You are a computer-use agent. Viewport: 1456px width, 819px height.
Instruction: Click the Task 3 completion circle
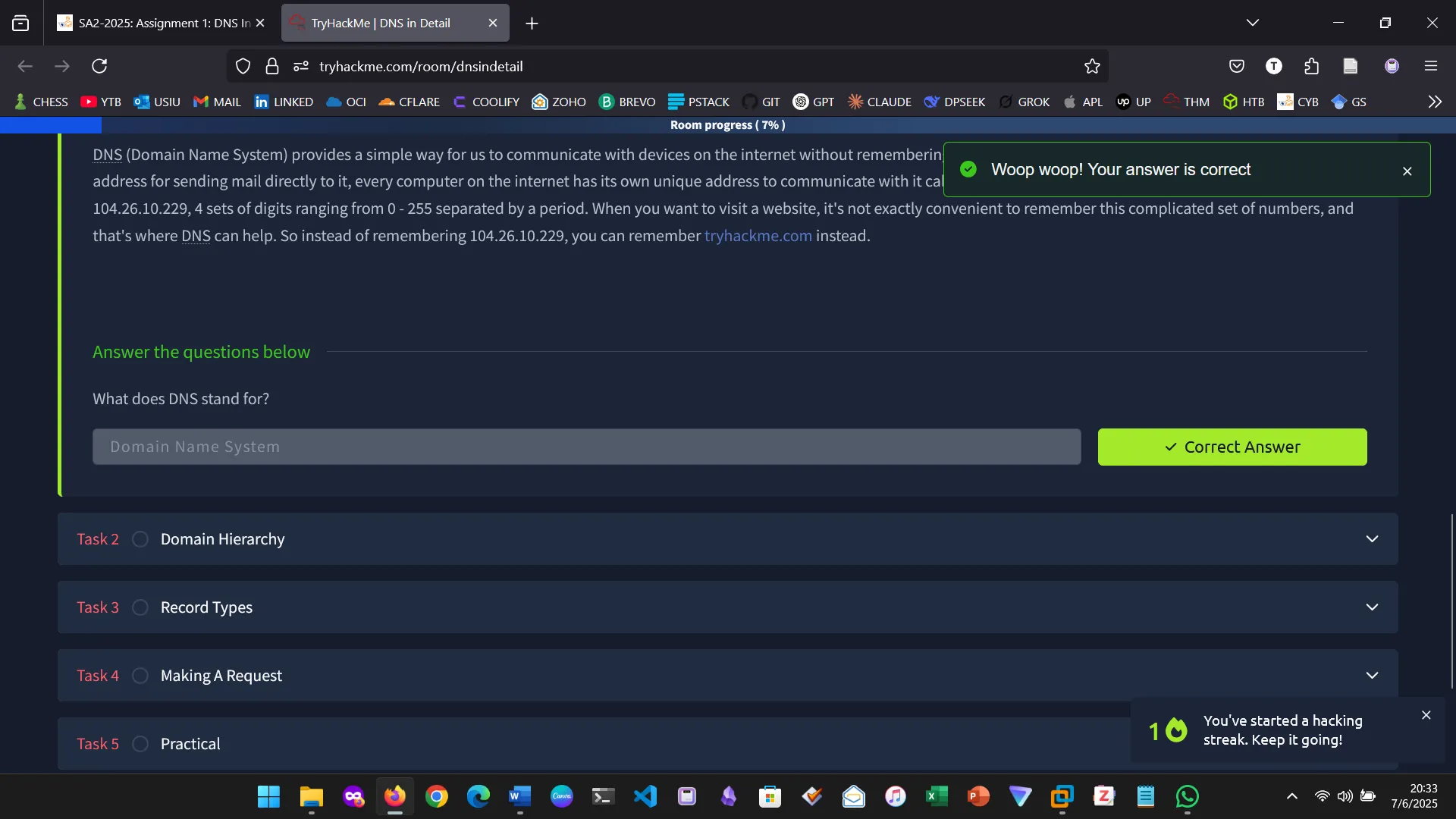tap(140, 607)
